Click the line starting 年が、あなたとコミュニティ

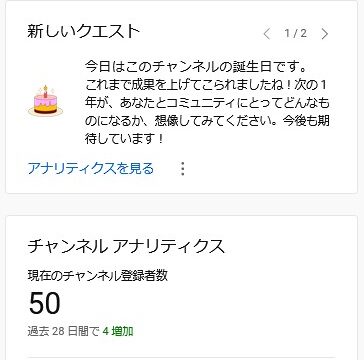point(207,103)
